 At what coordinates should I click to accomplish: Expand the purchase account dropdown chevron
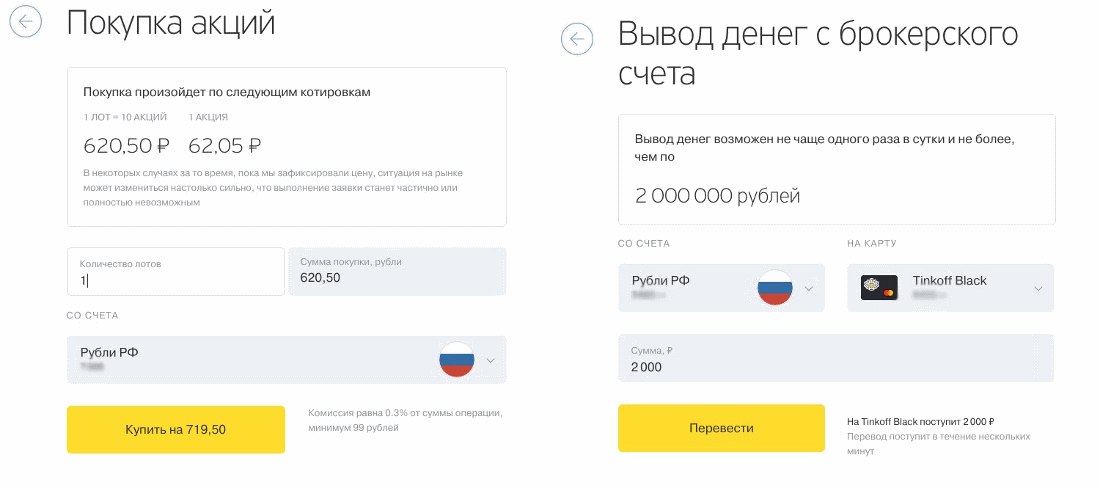tap(490, 360)
